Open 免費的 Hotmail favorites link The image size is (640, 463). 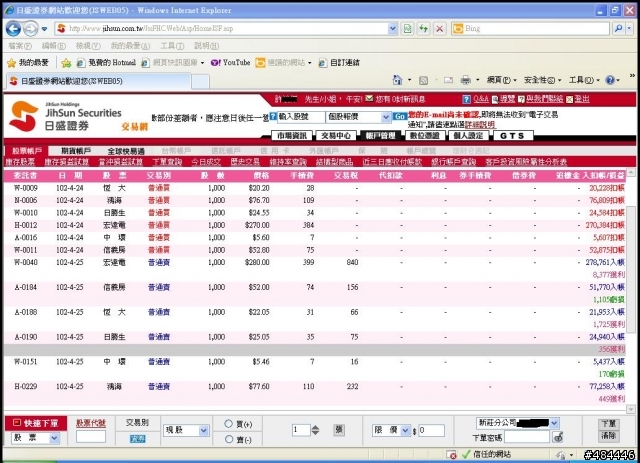tap(107, 62)
